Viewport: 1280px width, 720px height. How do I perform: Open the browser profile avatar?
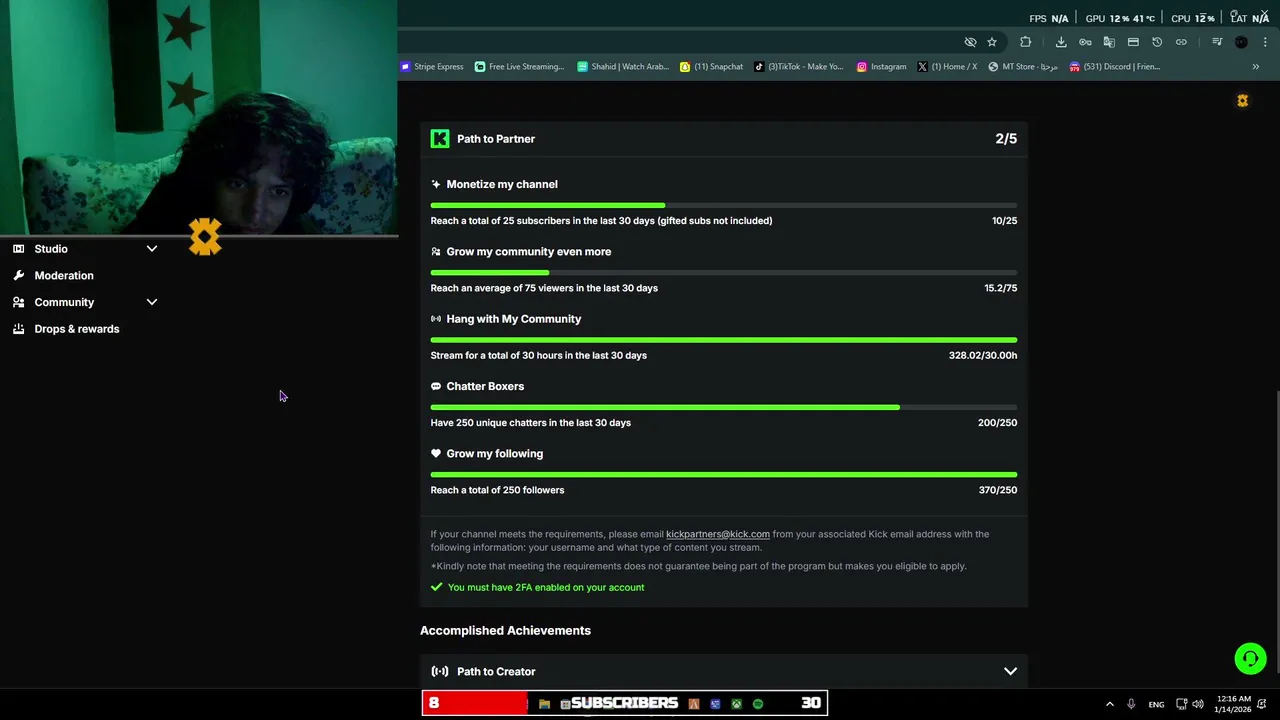(x=1241, y=42)
